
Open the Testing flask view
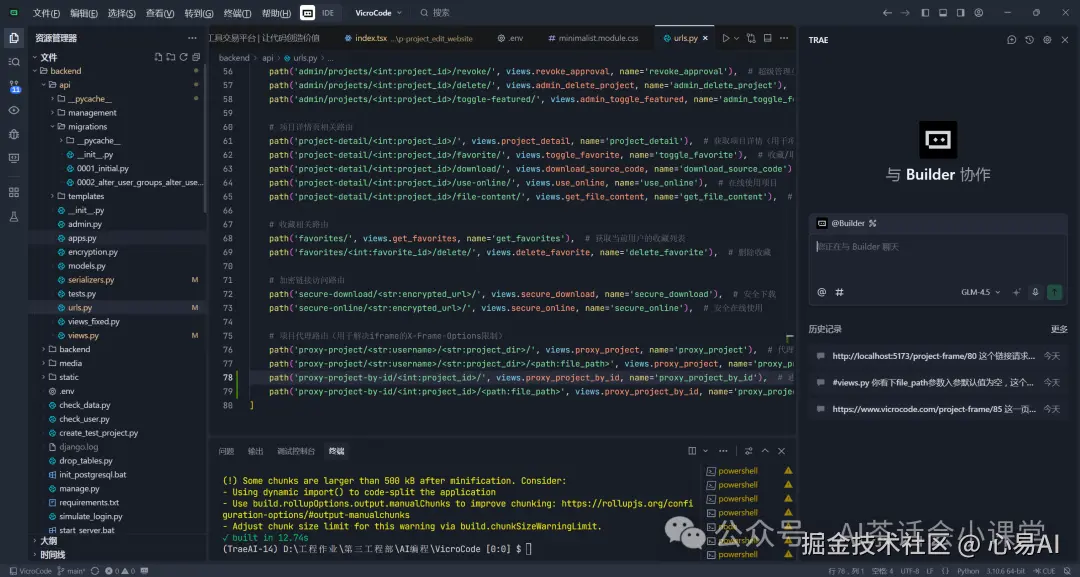[x=14, y=216]
